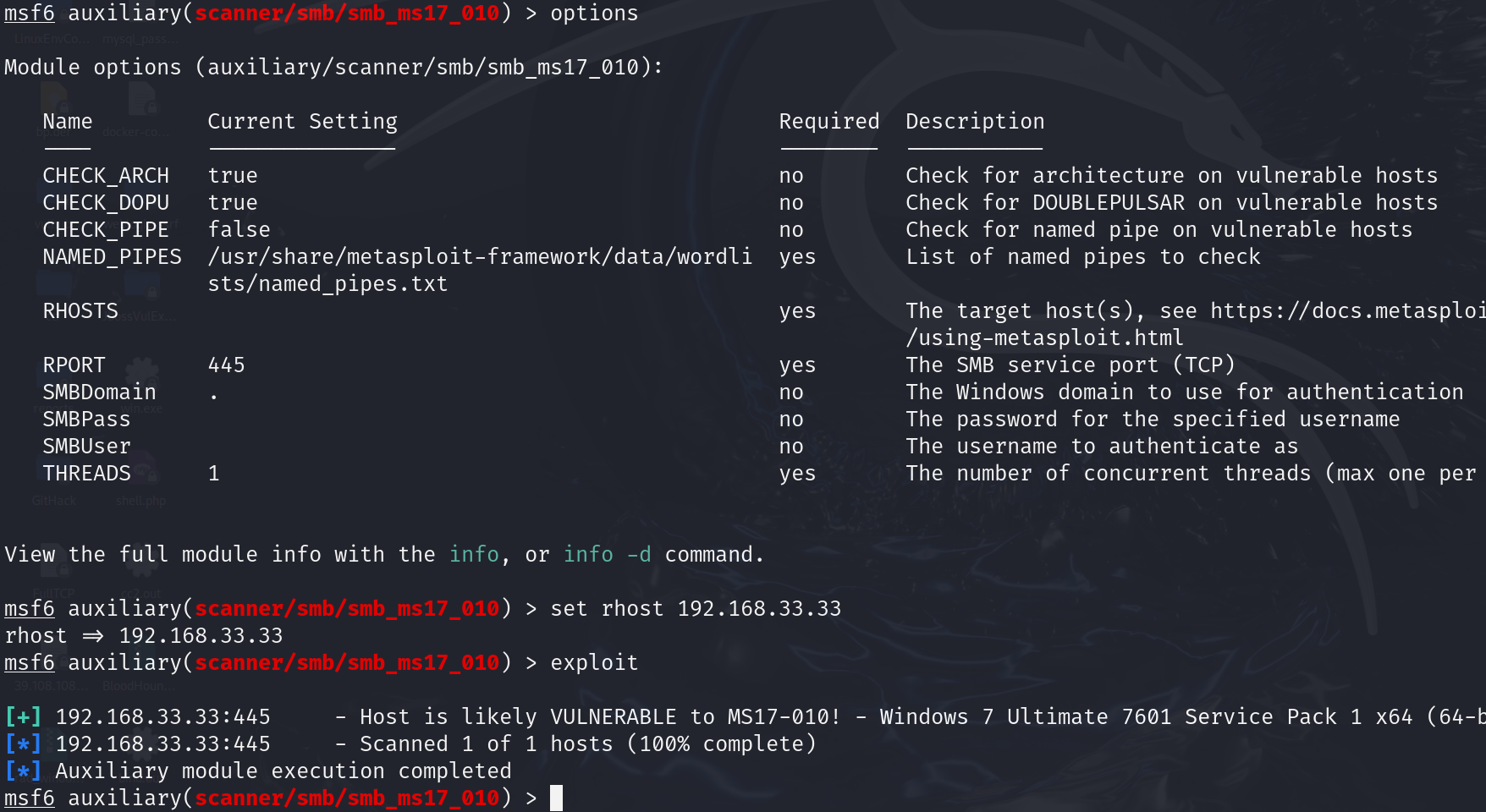1486x812 pixels.
Task: Select the CHECK_DOPU 'true' setting value
Action: point(233,203)
